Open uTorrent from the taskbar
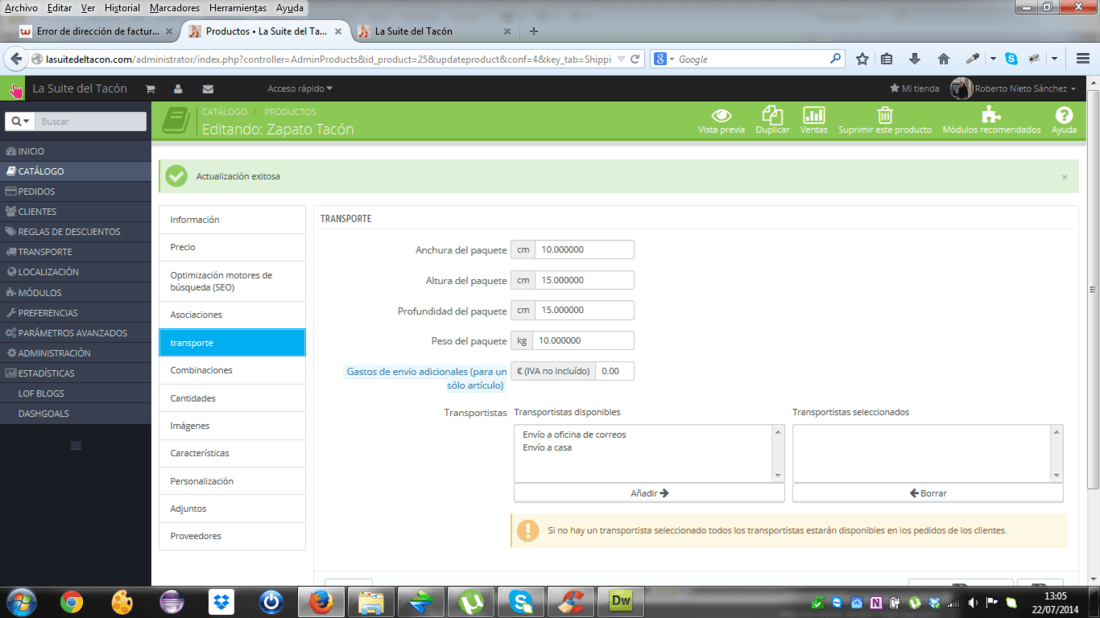This screenshot has height=618, width=1100. (x=471, y=602)
